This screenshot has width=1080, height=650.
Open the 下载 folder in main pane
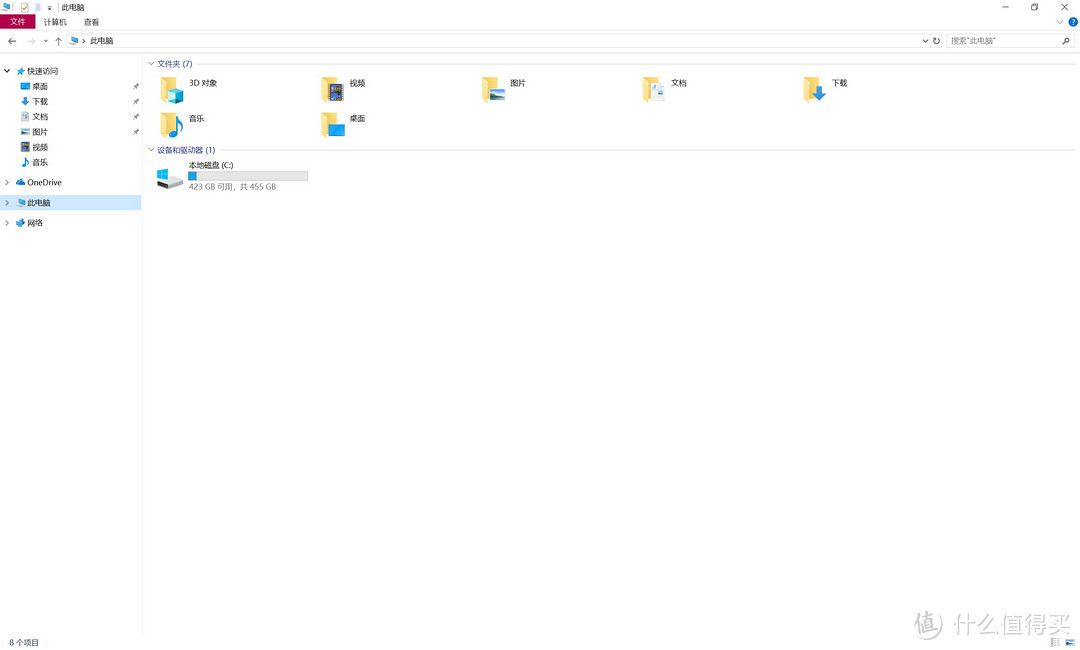[825, 90]
